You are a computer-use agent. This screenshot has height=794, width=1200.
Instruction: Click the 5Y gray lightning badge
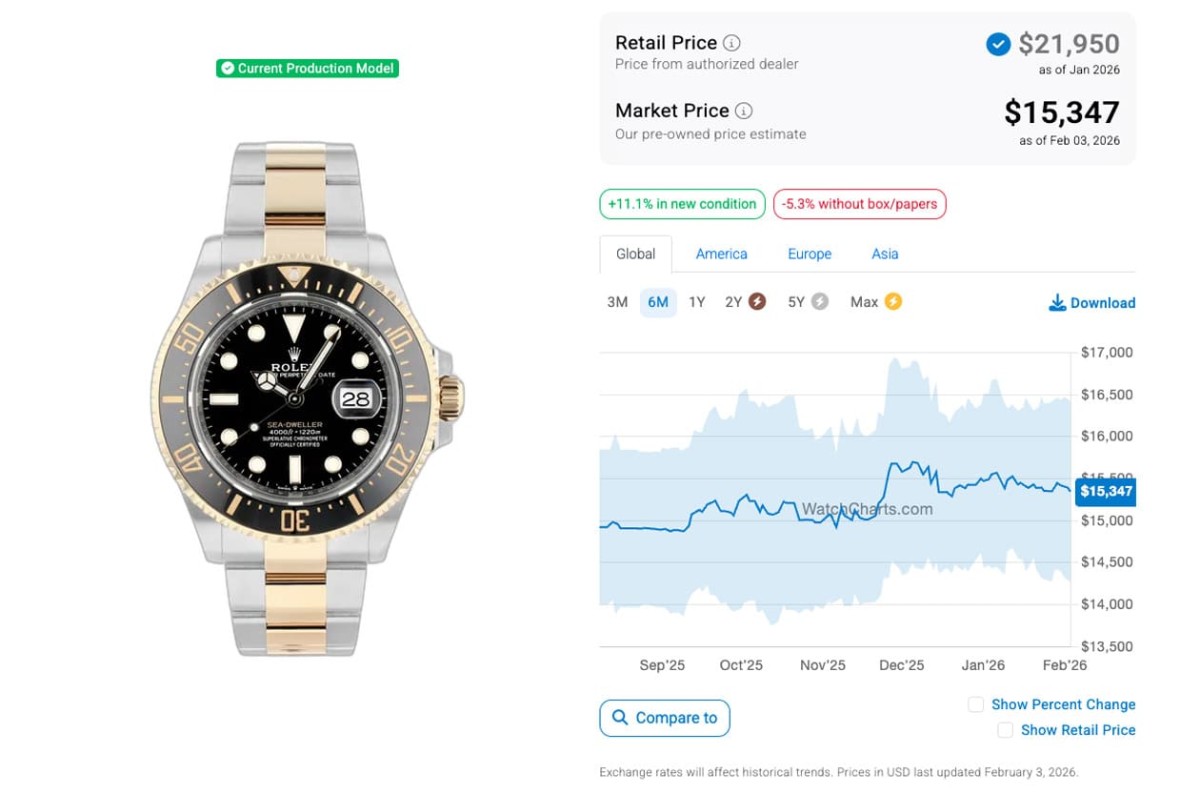(x=820, y=302)
